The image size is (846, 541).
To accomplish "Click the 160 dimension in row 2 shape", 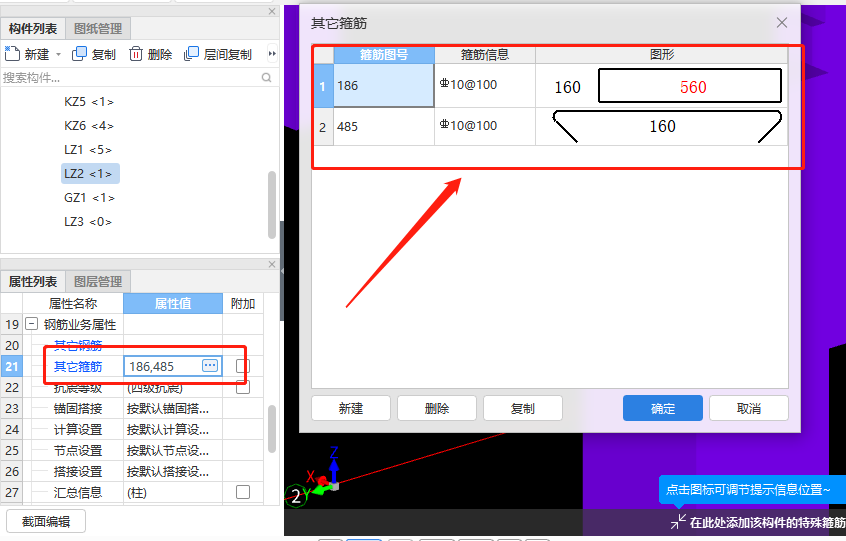I will point(663,126).
